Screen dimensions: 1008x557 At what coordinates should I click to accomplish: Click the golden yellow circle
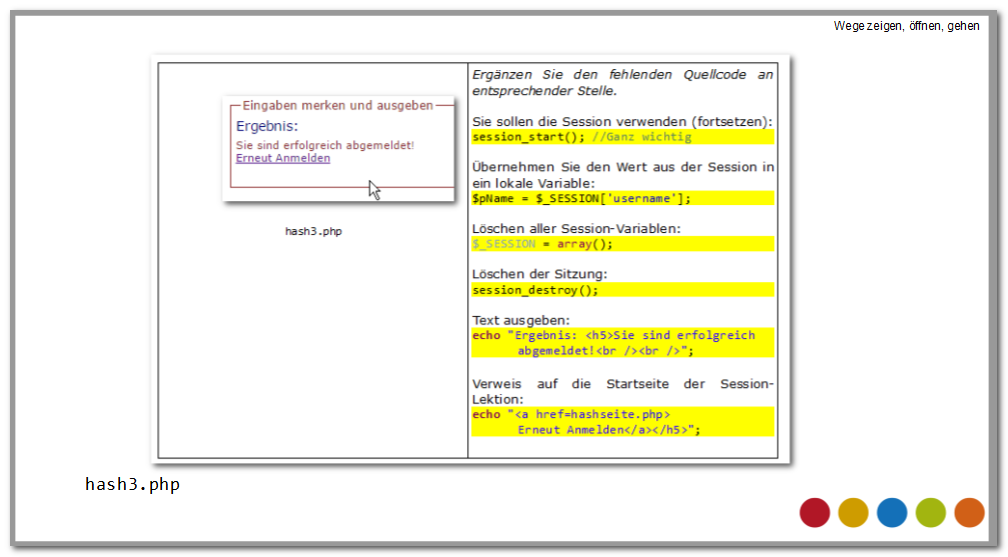[x=853, y=513]
